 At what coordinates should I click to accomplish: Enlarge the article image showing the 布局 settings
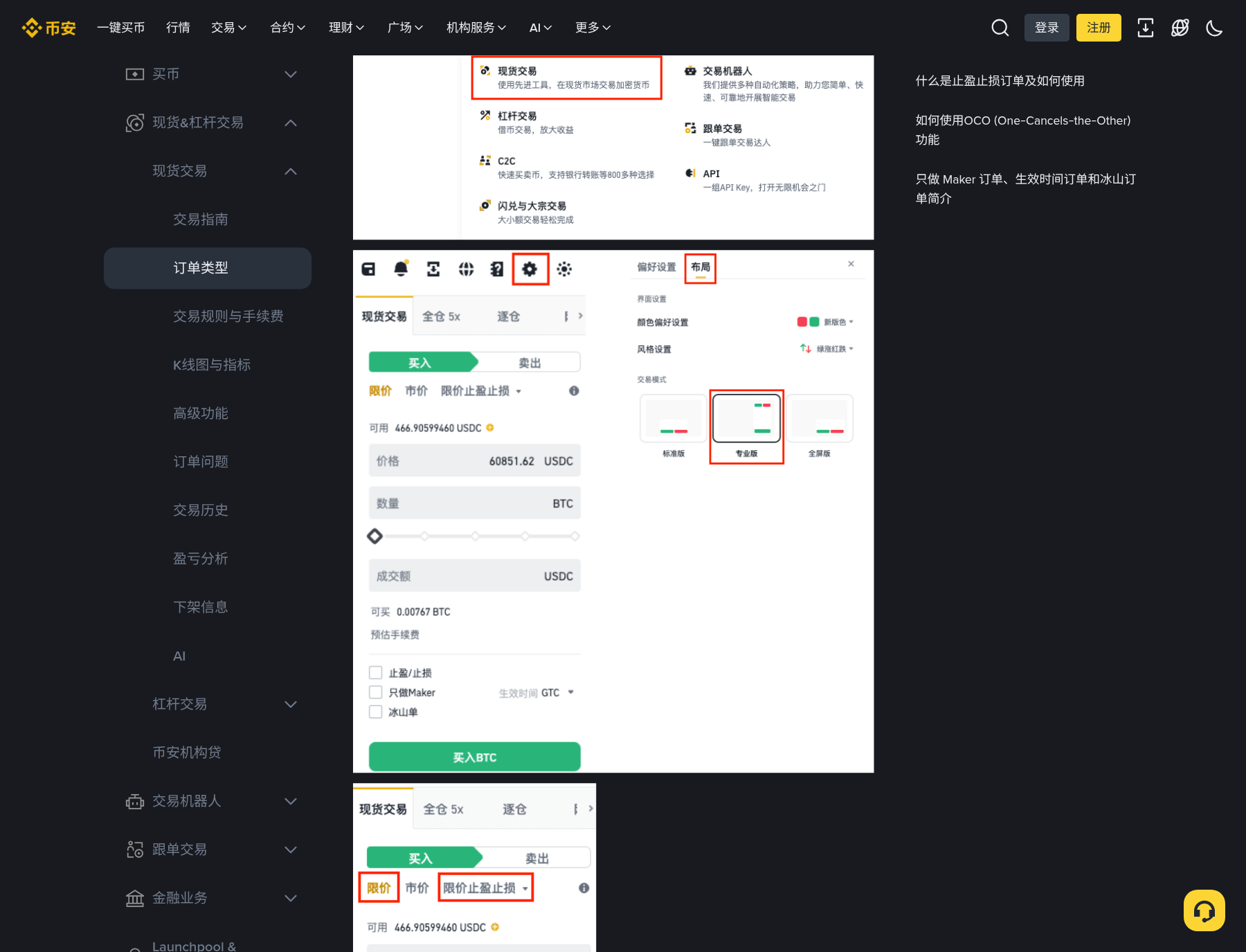pos(613,512)
